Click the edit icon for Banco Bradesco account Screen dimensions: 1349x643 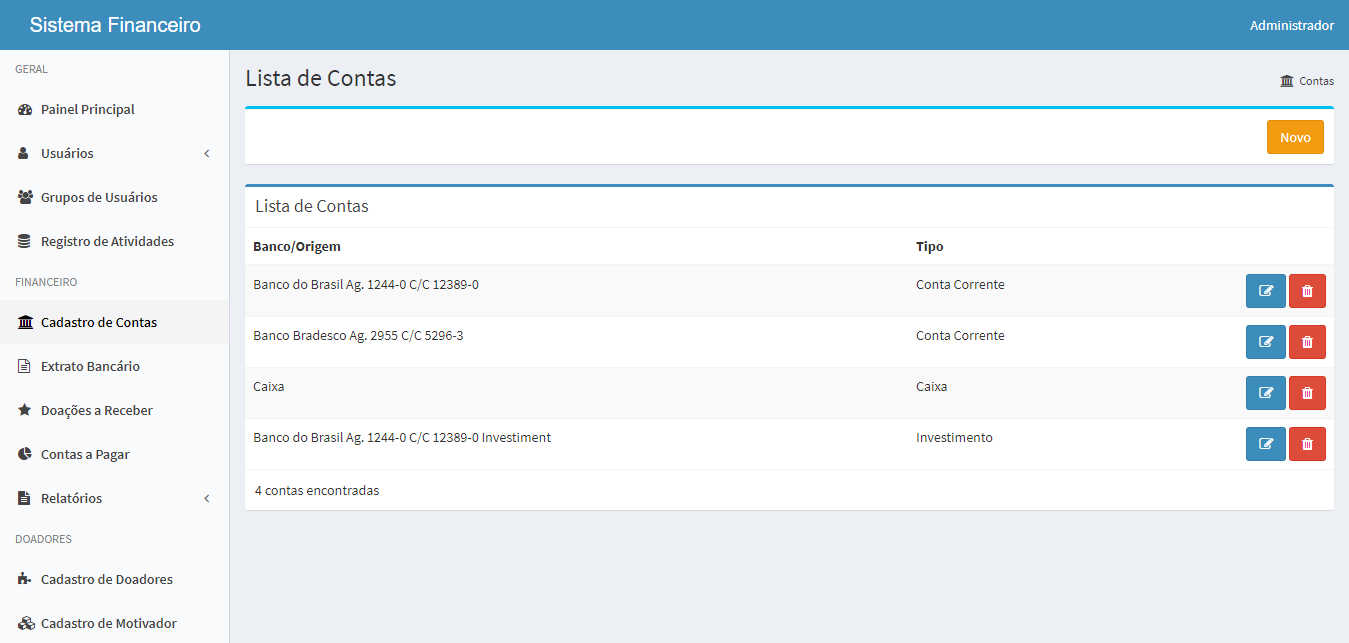coord(1265,342)
